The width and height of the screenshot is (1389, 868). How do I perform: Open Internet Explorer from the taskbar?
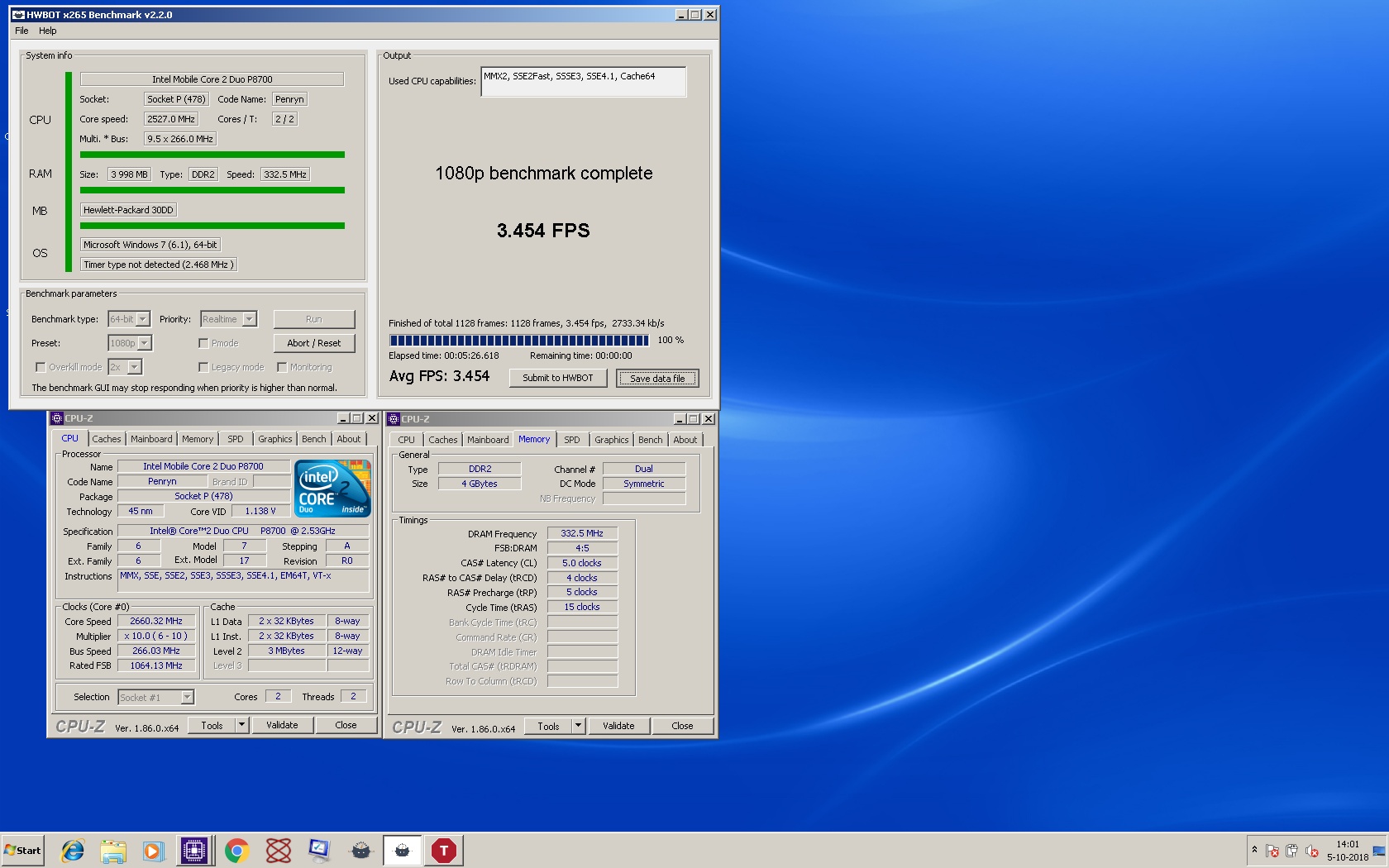[73, 850]
